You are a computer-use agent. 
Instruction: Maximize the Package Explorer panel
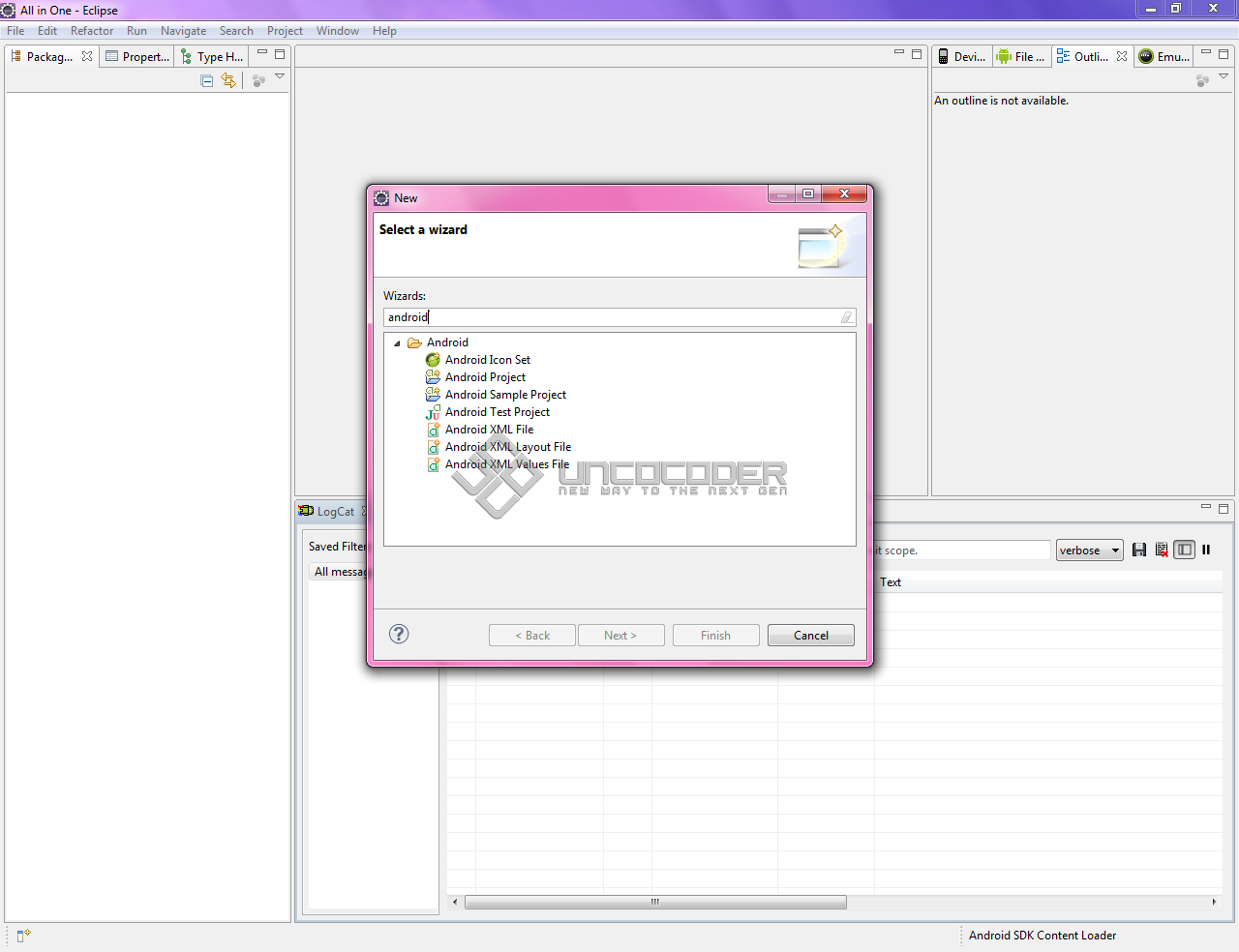coord(280,54)
